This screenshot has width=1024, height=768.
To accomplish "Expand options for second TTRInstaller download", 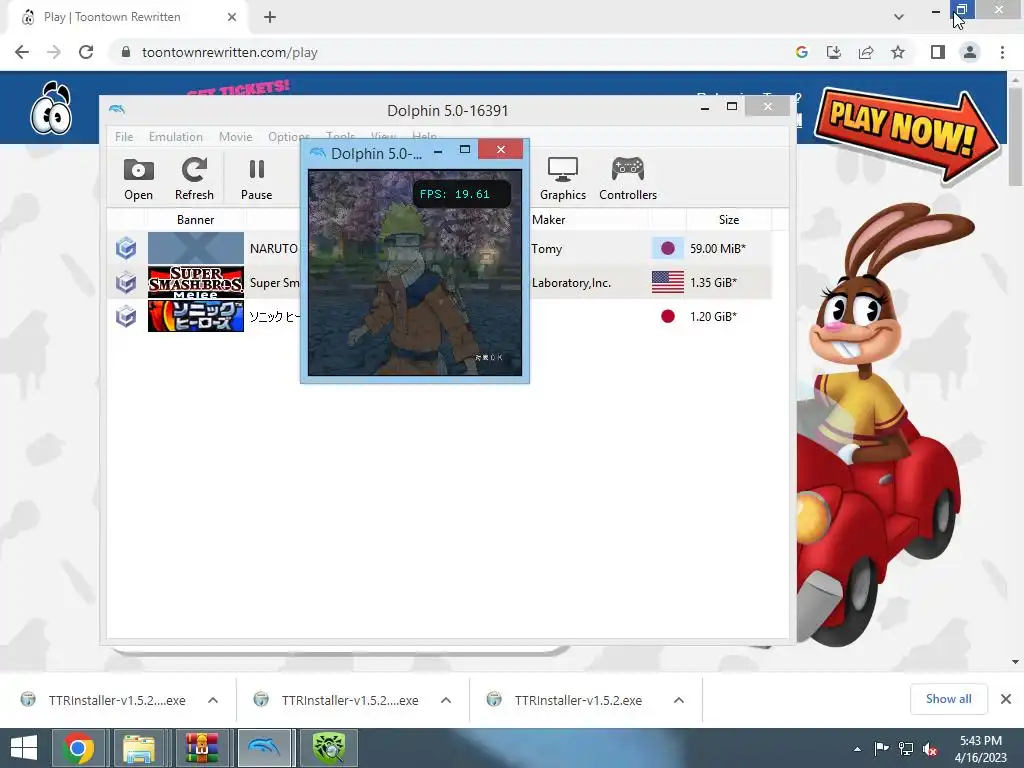I will (x=446, y=700).
